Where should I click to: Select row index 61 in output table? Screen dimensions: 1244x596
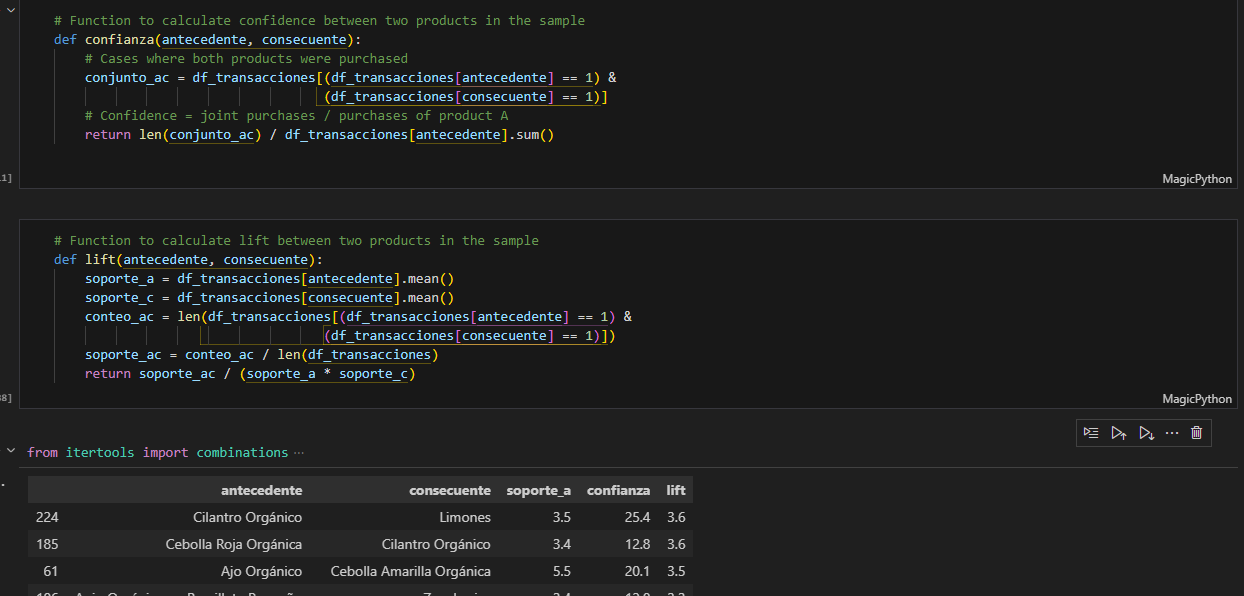point(51,571)
